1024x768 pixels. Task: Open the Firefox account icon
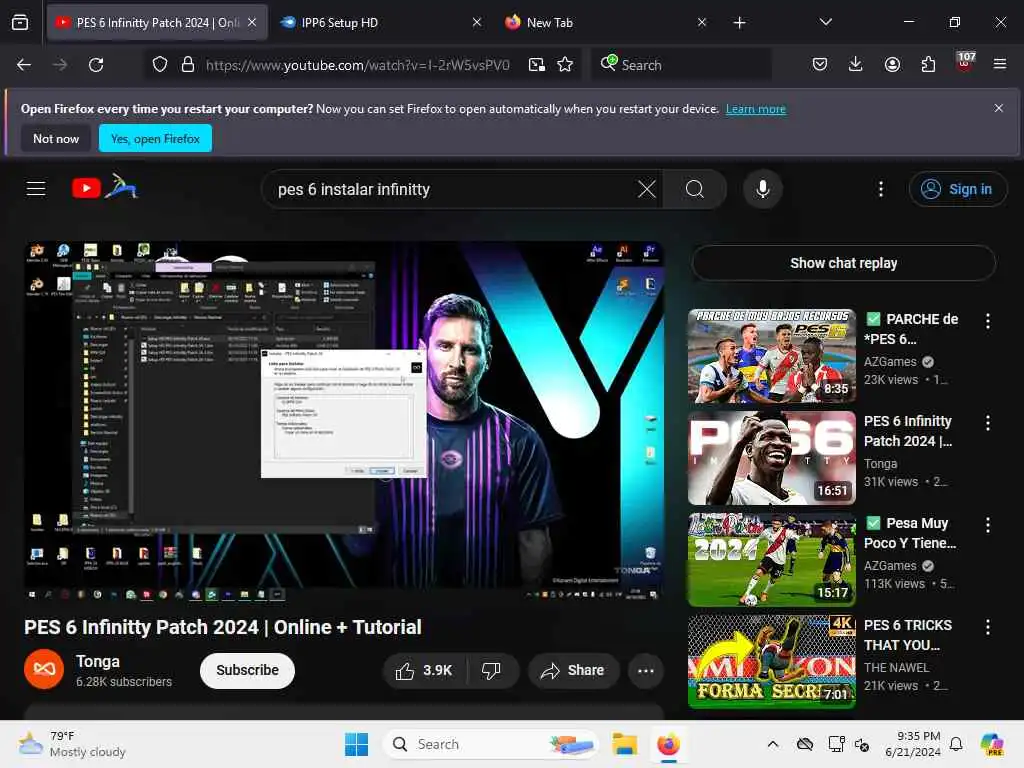point(892,64)
